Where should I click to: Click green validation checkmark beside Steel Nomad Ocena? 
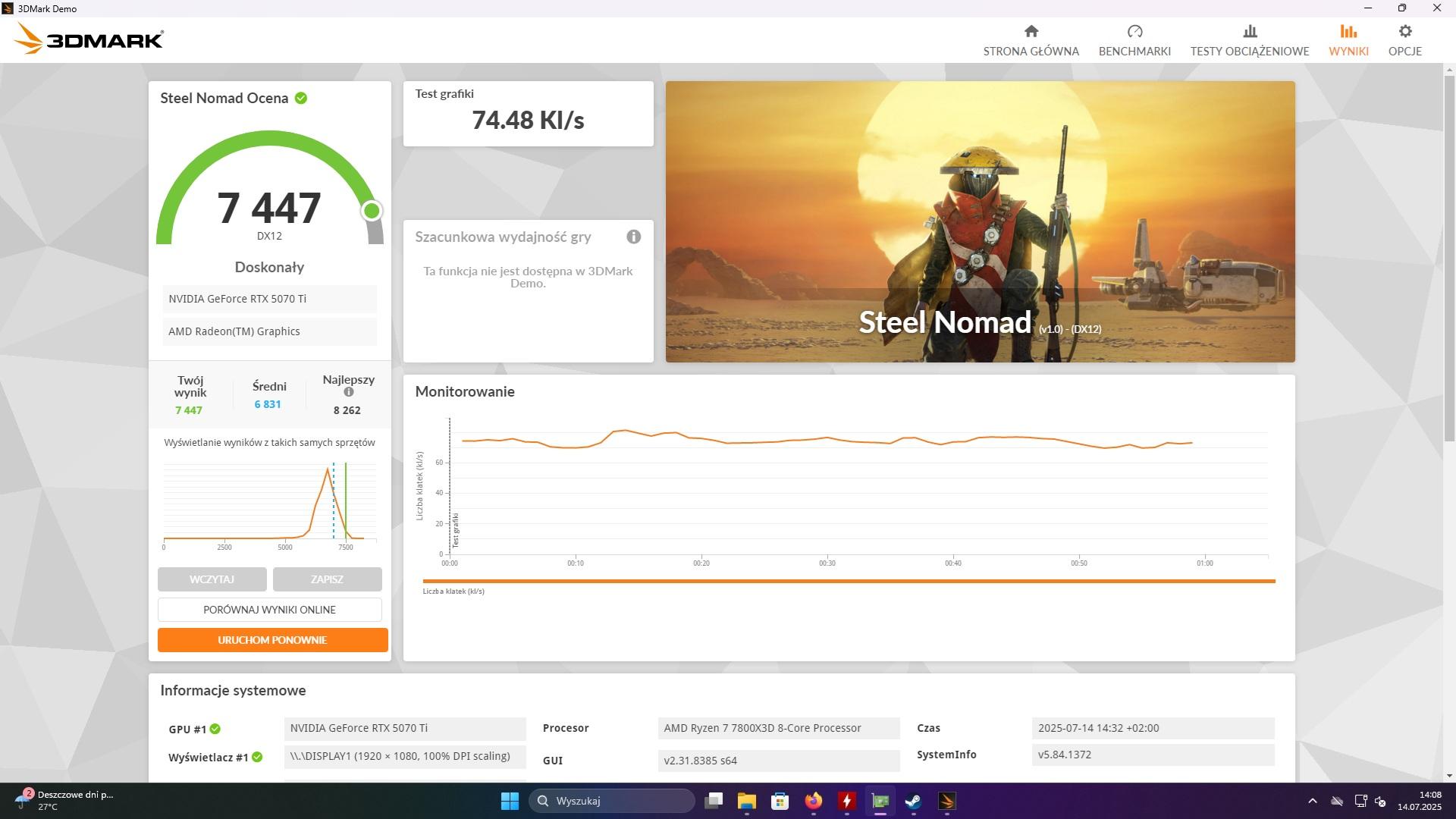(x=301, y=98)
